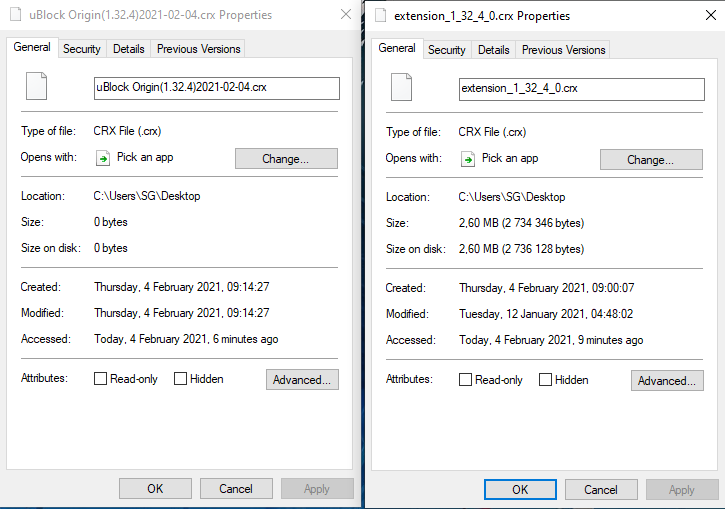Click Modified Tuesday, 12 January 2021 text
This screenshot has height=509, width=725.
point(546,314)
